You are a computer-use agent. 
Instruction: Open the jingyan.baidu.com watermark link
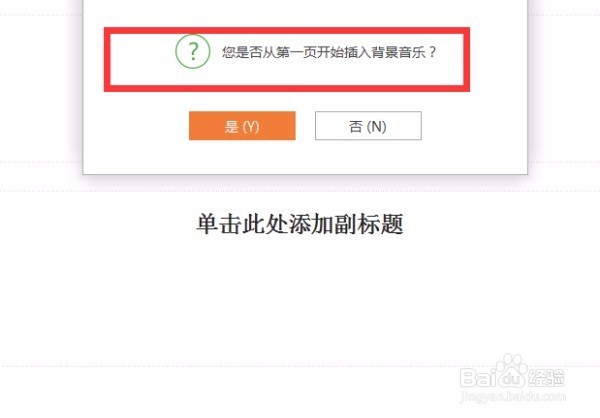(512, 396)
